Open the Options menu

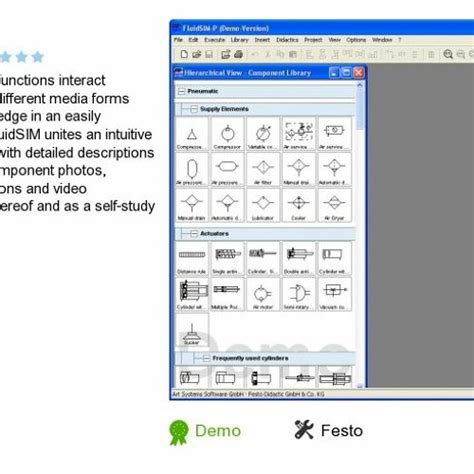[356, 40]
